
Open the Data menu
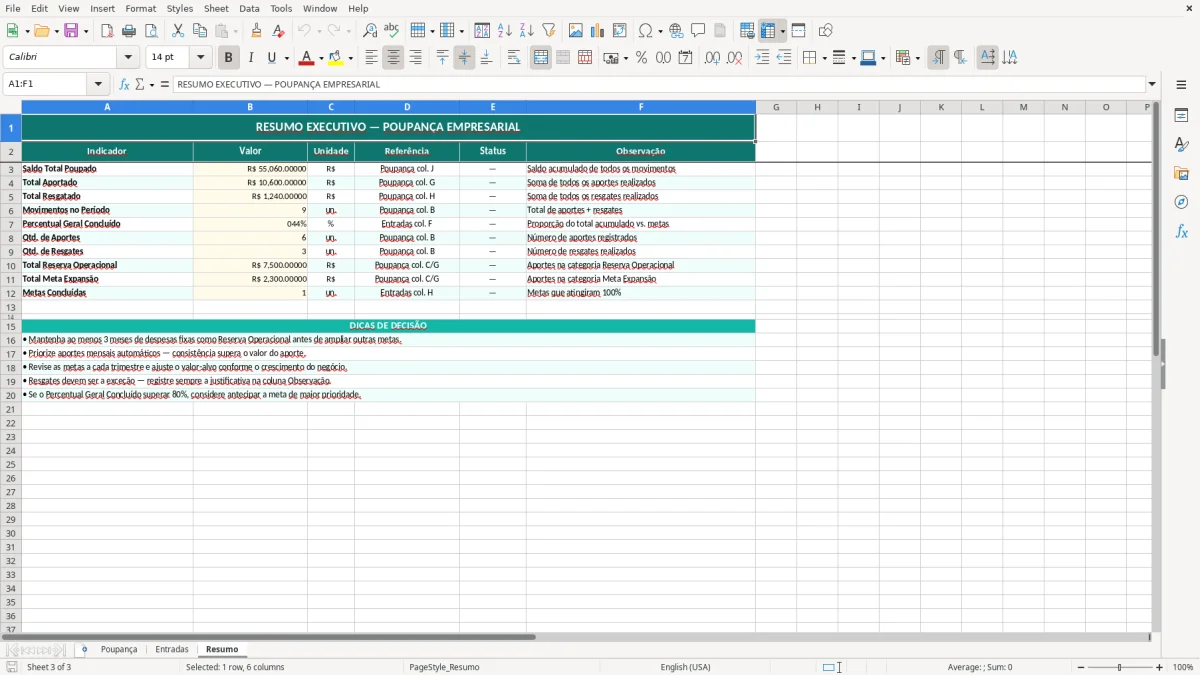[x=249, y=8]
